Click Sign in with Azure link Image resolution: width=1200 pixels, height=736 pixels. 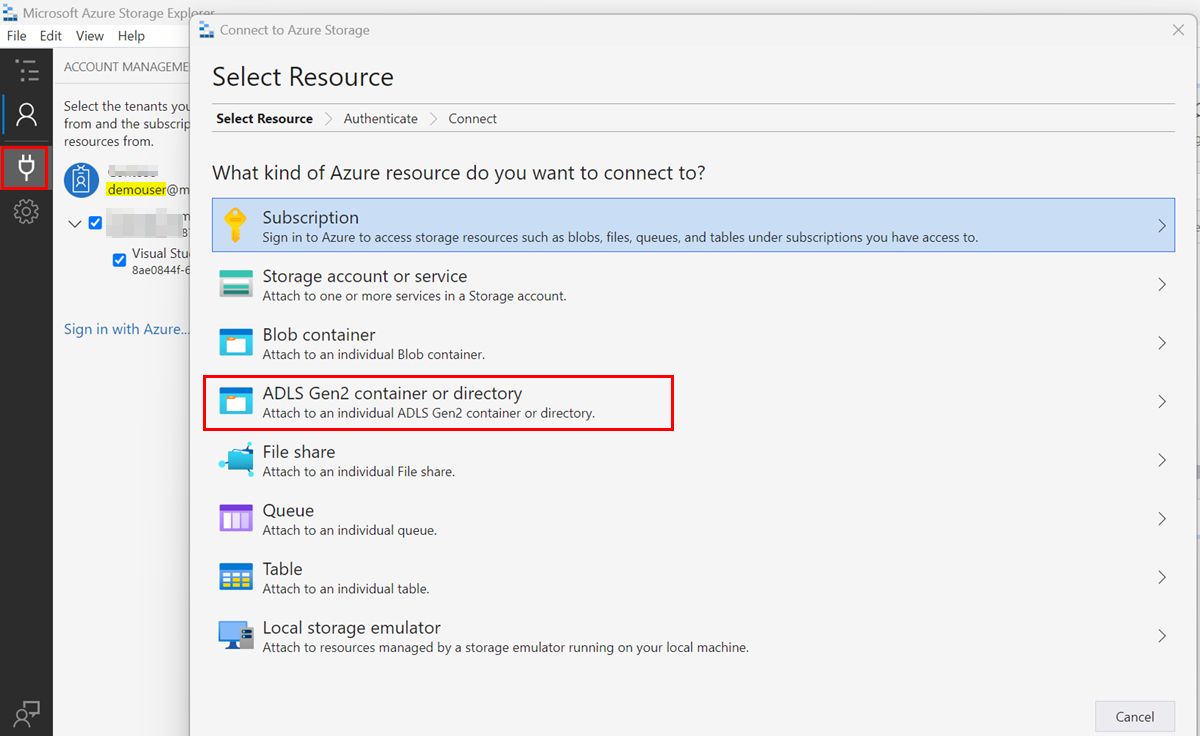click(x=126, y=329)
